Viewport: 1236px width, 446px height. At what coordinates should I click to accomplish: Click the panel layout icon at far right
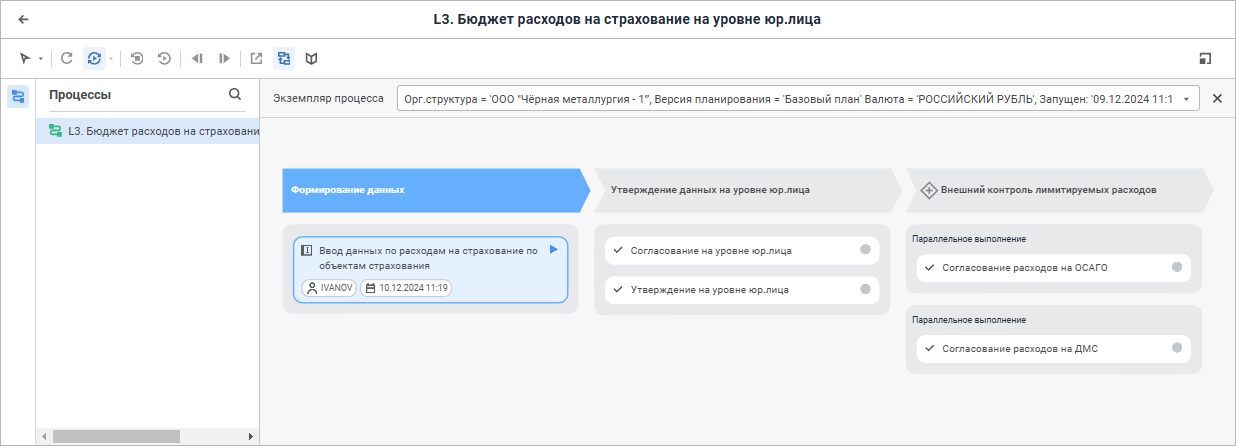1206,59
